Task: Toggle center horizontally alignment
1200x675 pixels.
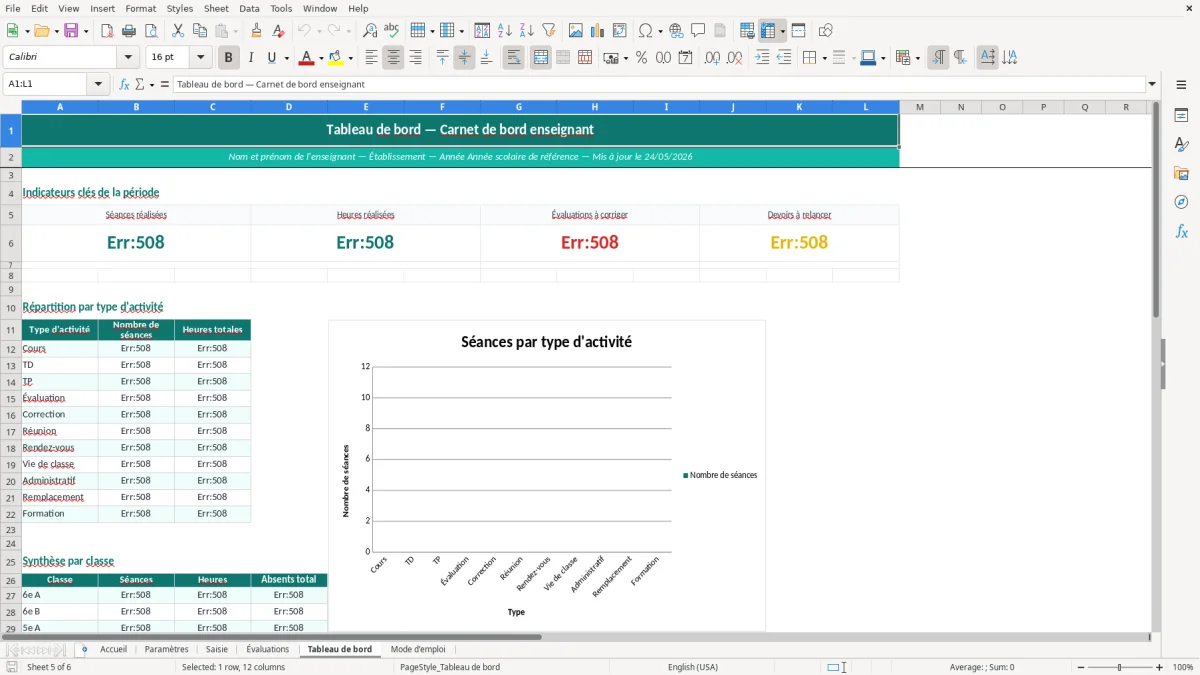Action: (x=393, y=58)
